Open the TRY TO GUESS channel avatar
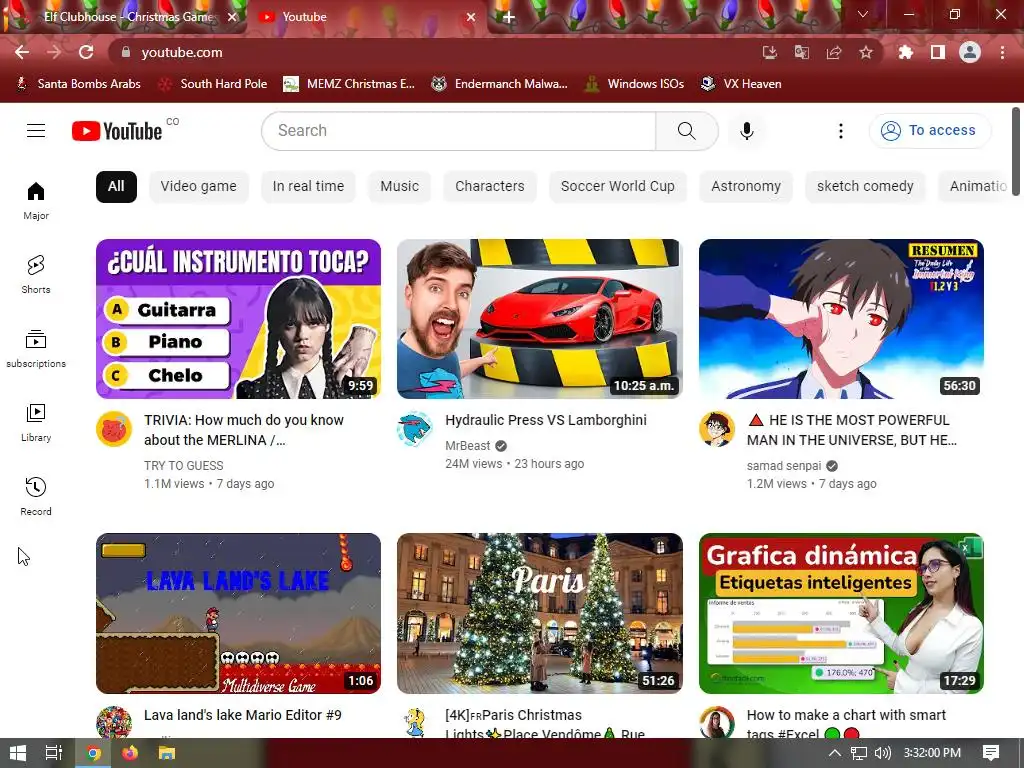 [114, 429]
